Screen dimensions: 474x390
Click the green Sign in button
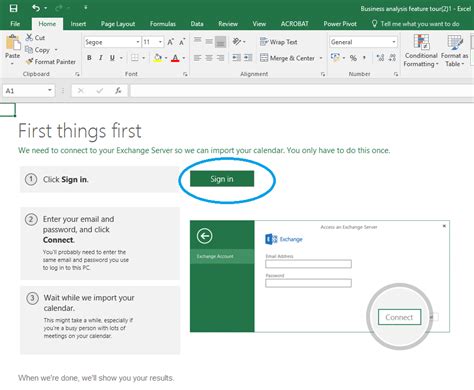click(x=222, y=179)
